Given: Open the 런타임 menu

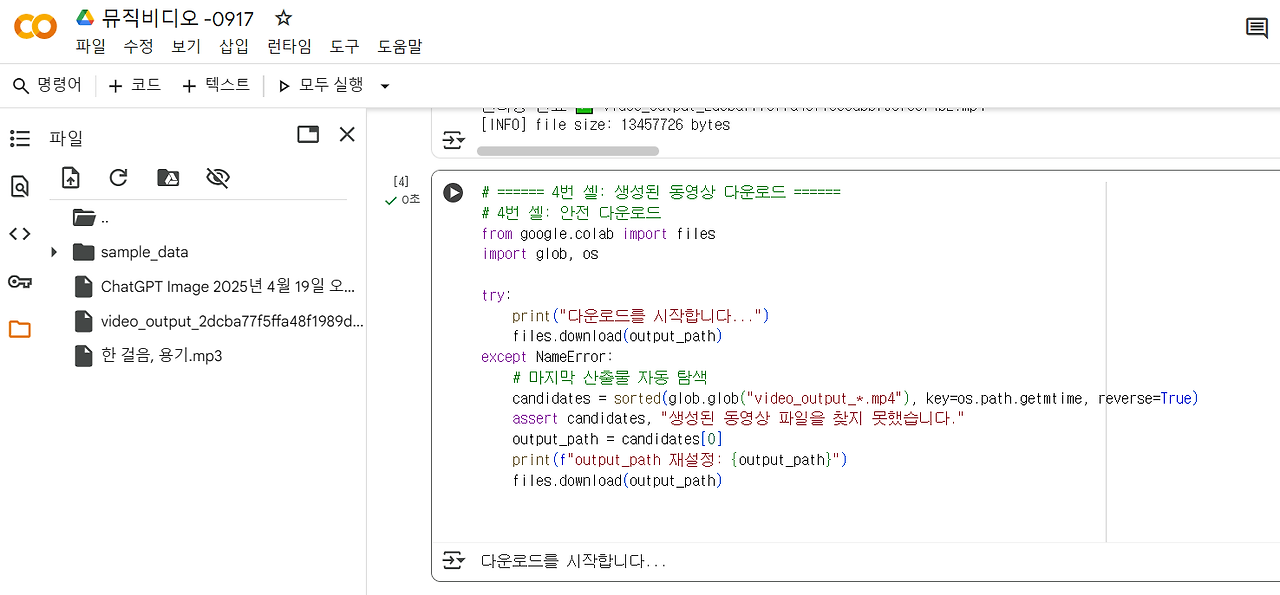Looking at the screenshot, I should click(x=289, y=46).
